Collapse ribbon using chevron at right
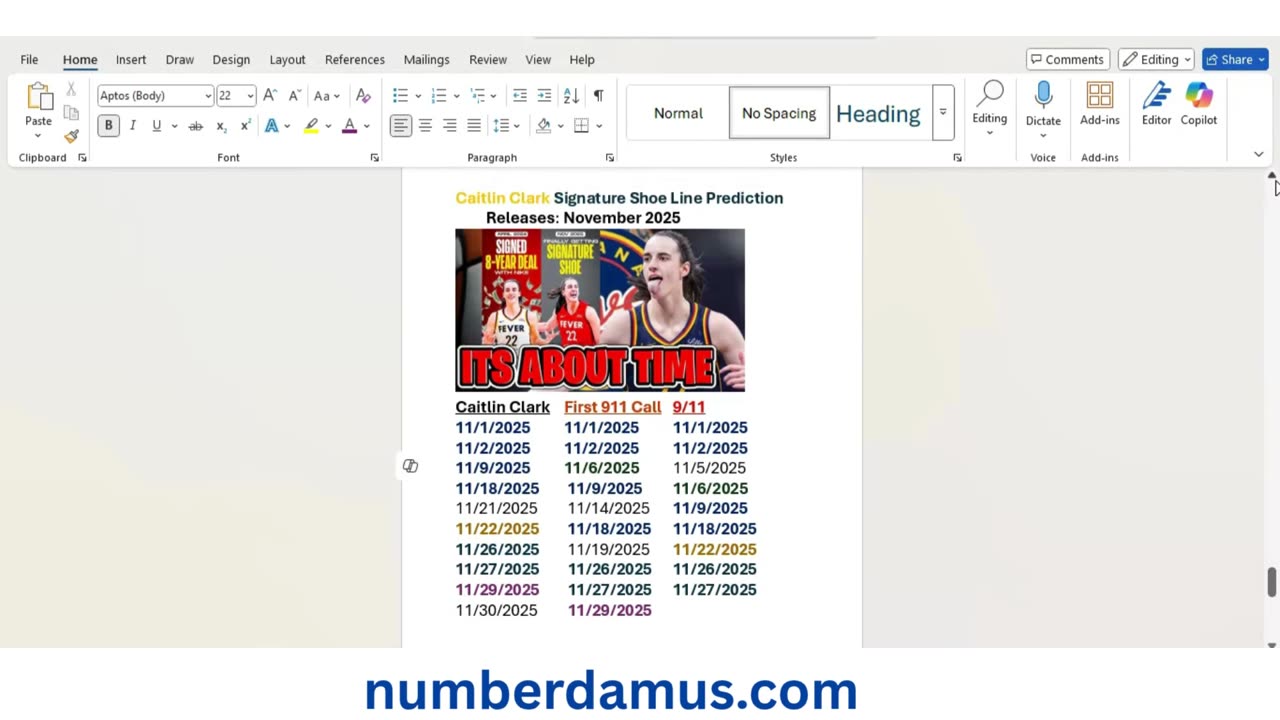 tap(1259, 155)
